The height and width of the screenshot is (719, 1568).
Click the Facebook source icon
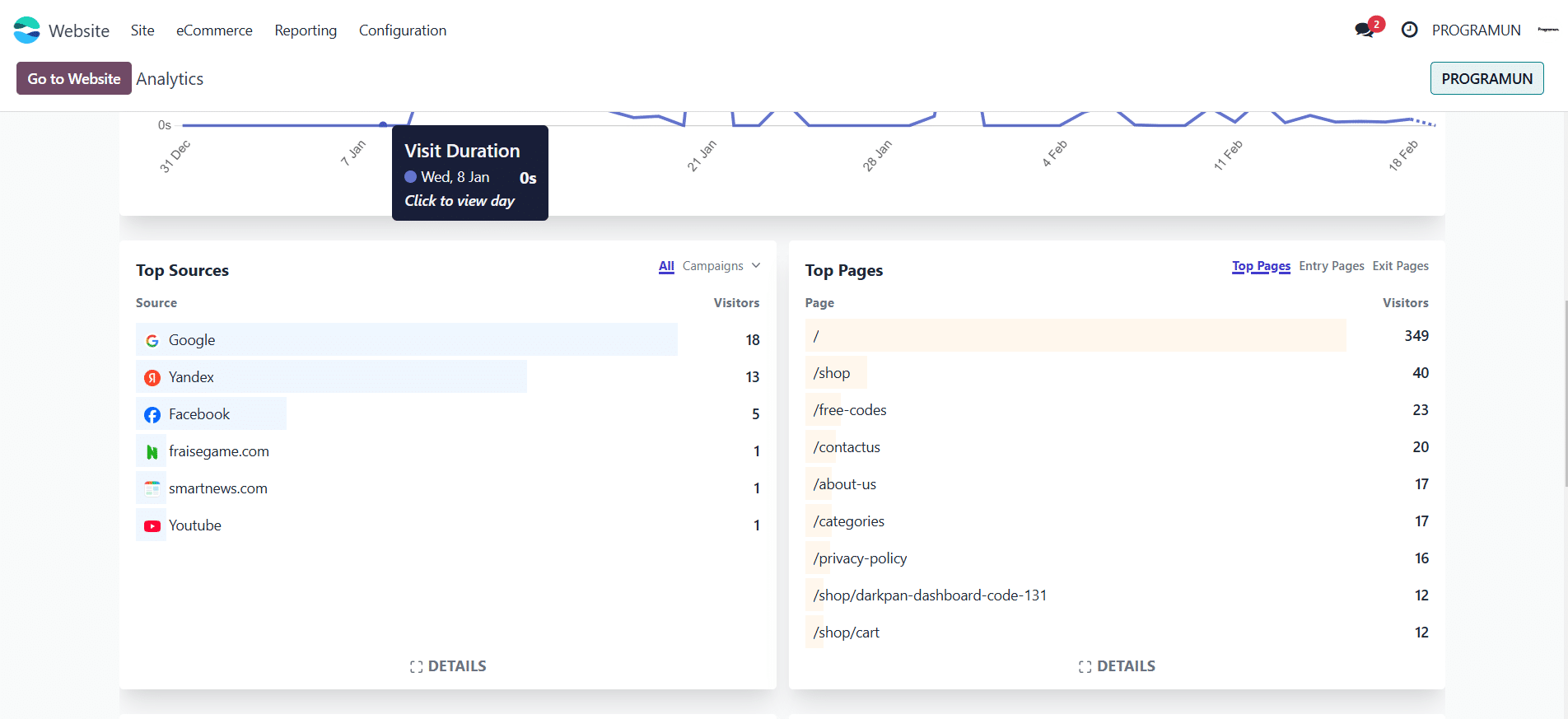pos(152,415)
